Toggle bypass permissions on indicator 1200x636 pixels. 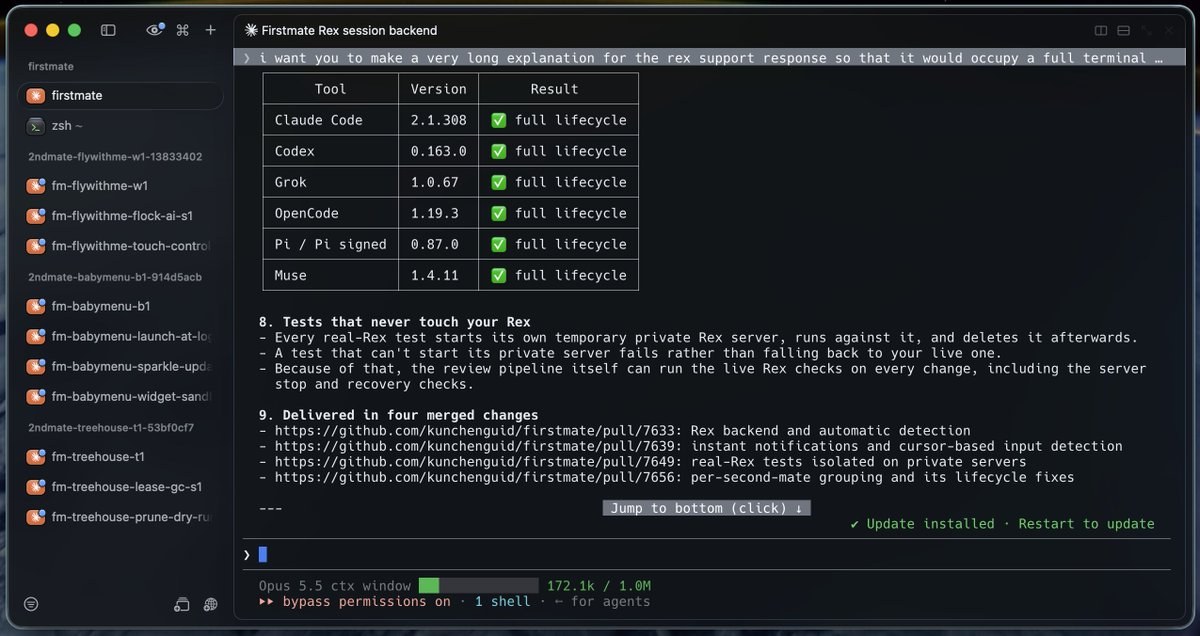point(355,601)
